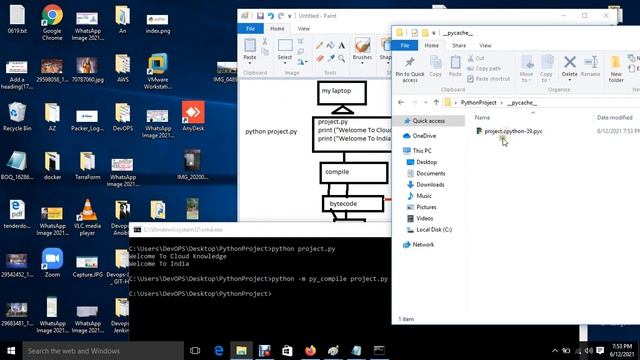The width and height of the screenshot is (640, 360).
Task: Select the AnyDesk desktop icon
Action: (x=193, y=116)
